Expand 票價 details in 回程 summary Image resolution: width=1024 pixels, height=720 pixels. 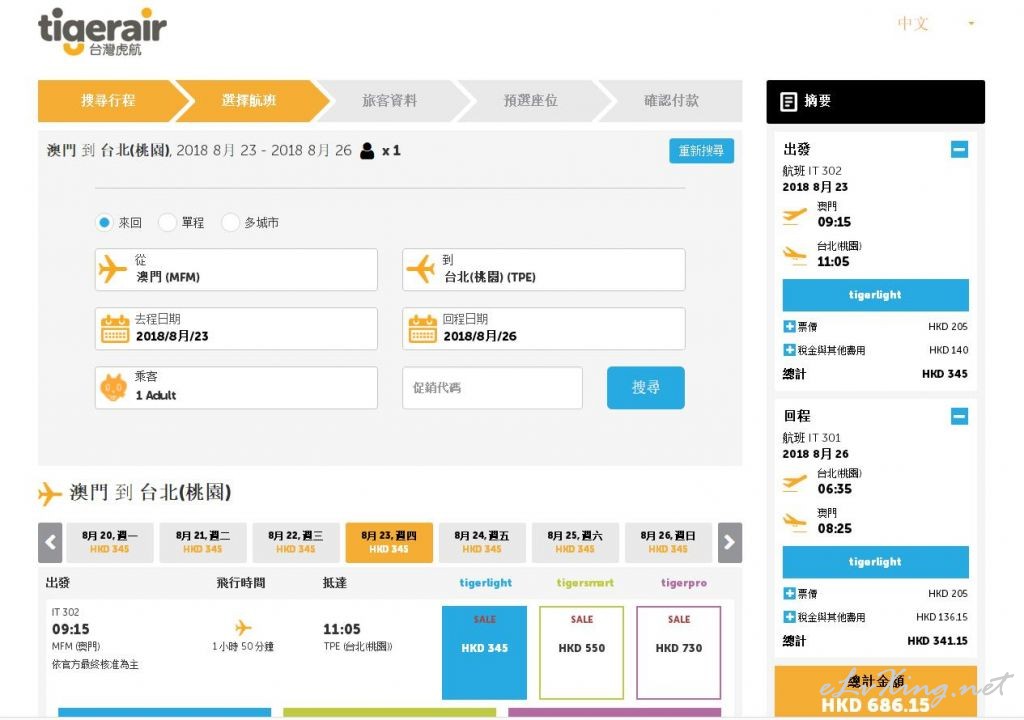(x=790, y=593)
